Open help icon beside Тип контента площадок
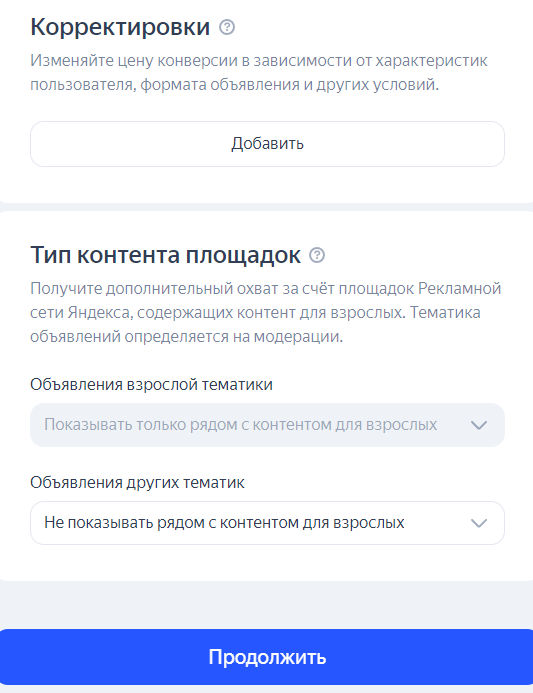Screen dimensions: 533x693 [x=317, y=255]
